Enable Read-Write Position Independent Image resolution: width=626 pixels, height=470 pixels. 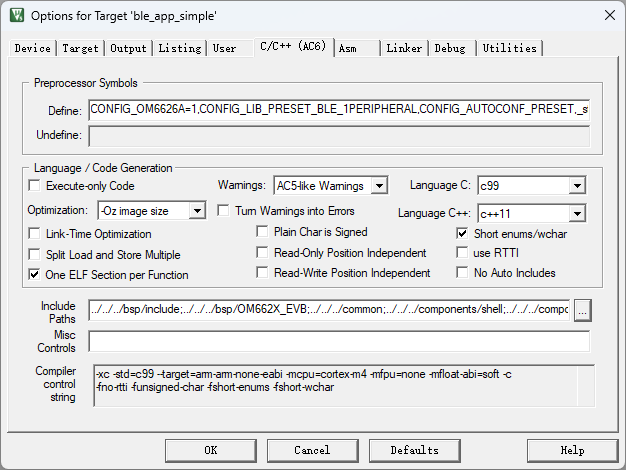[262, 273]
